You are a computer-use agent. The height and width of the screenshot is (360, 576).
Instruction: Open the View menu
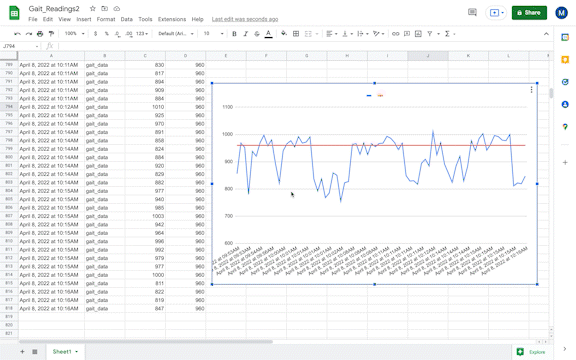tap(64, 19)
